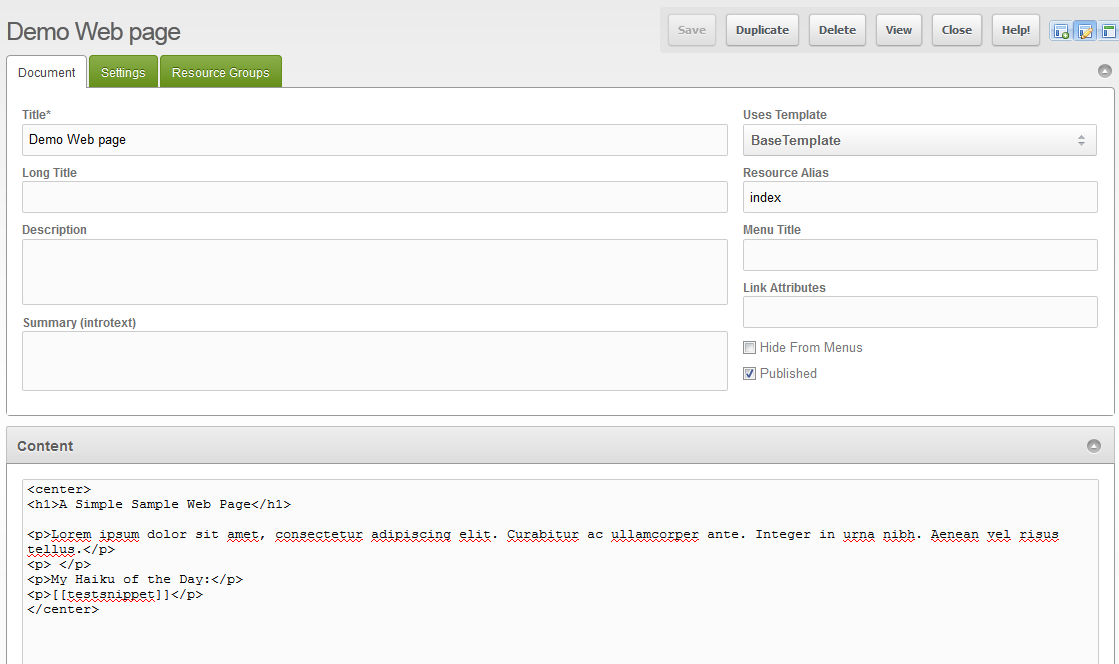Click inside the Description text area
This screenshot has width=1119, height=664.
click(x=375, y=272)
